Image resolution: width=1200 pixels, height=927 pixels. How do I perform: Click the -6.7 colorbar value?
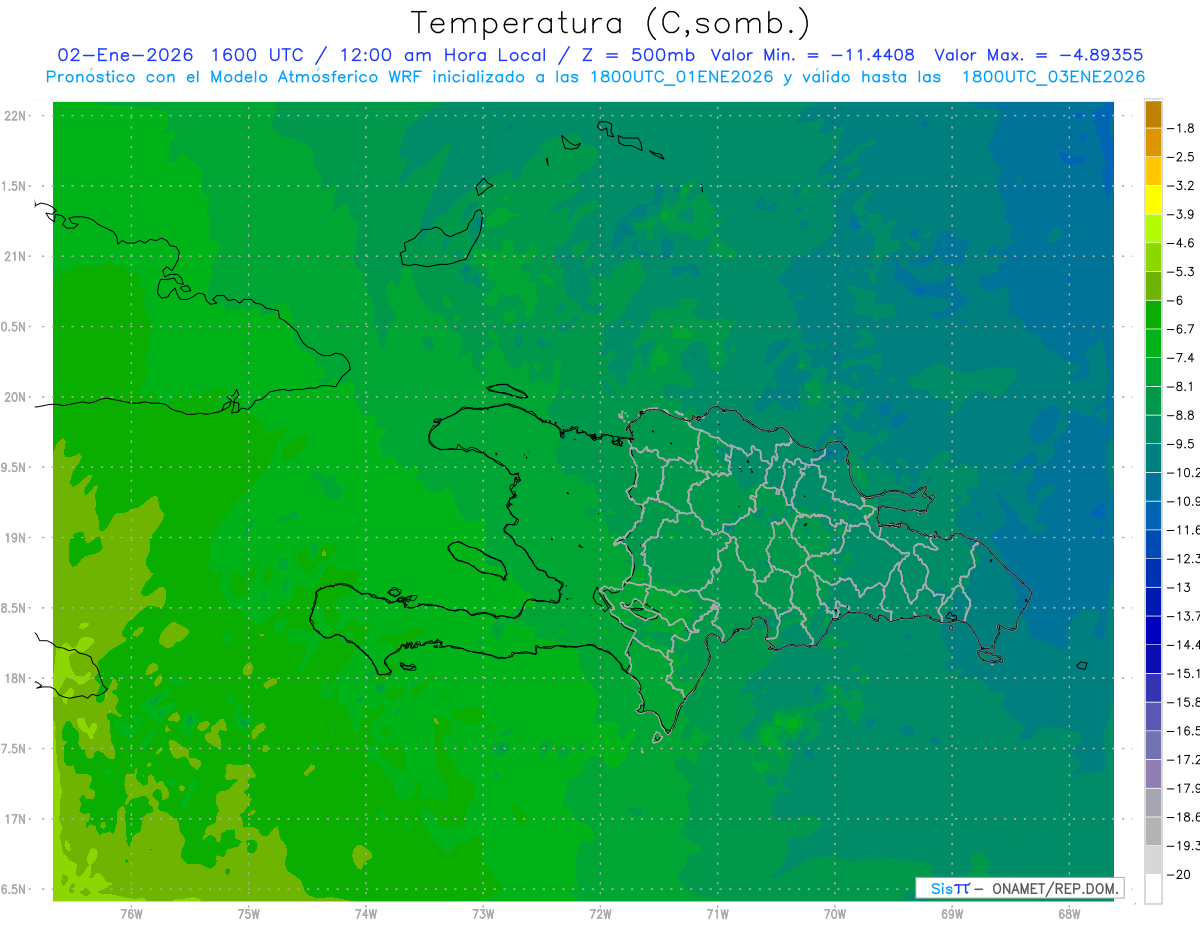click(x=1183, y=329)
